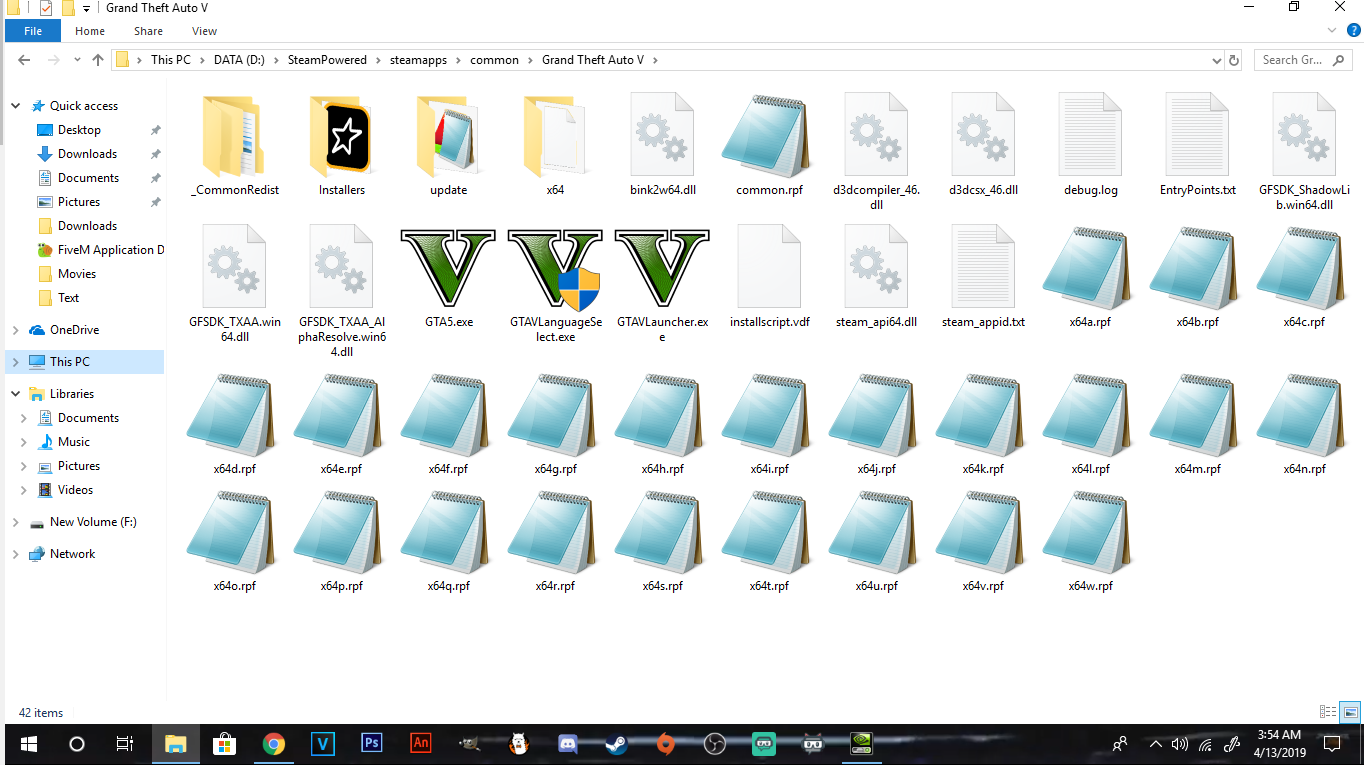Click the Up directory arrow

point(97,60)
